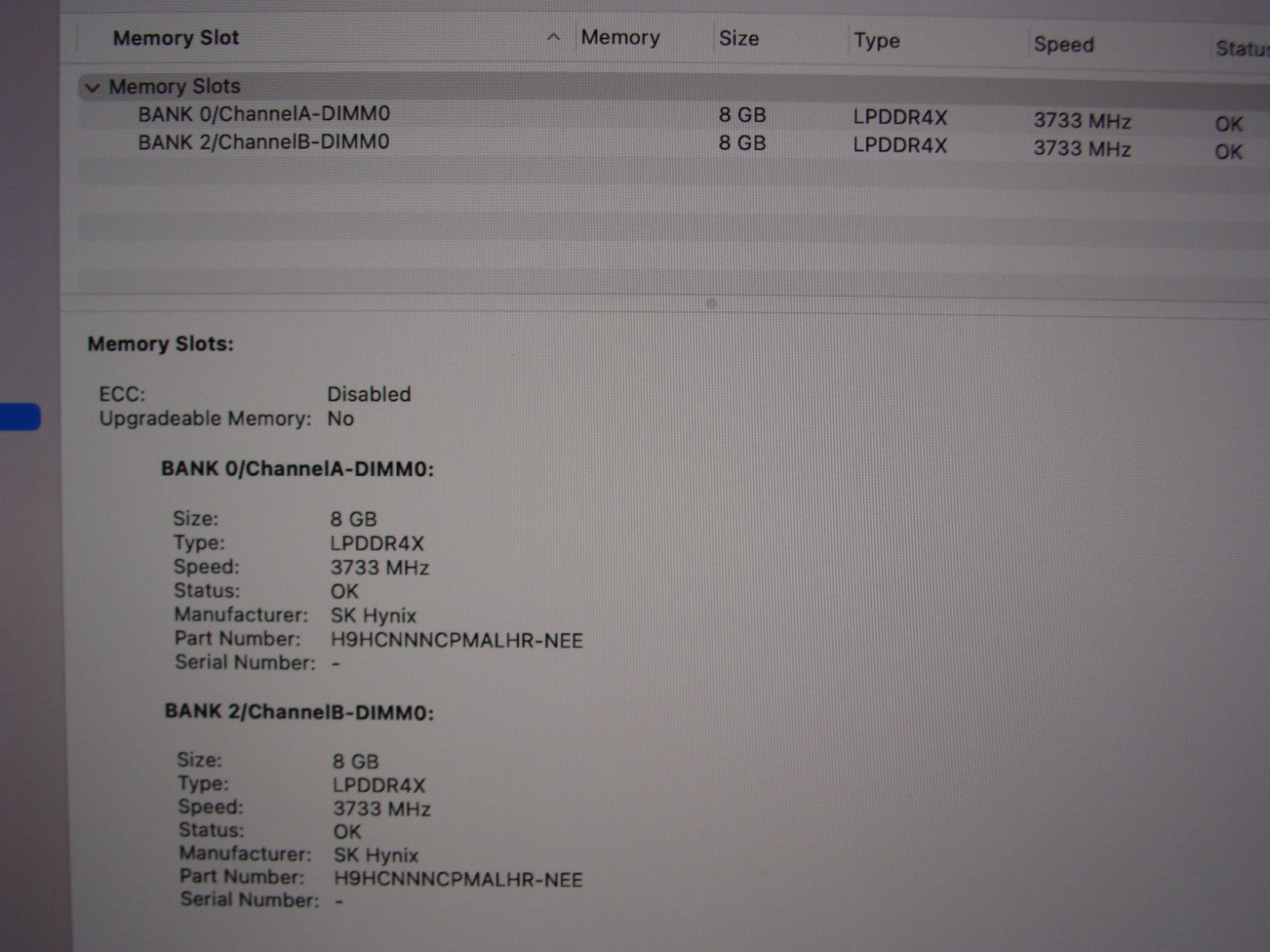Collapse the Memory Slots disclosure chevron
The image size is (1270, 952).
pos(93,87)
